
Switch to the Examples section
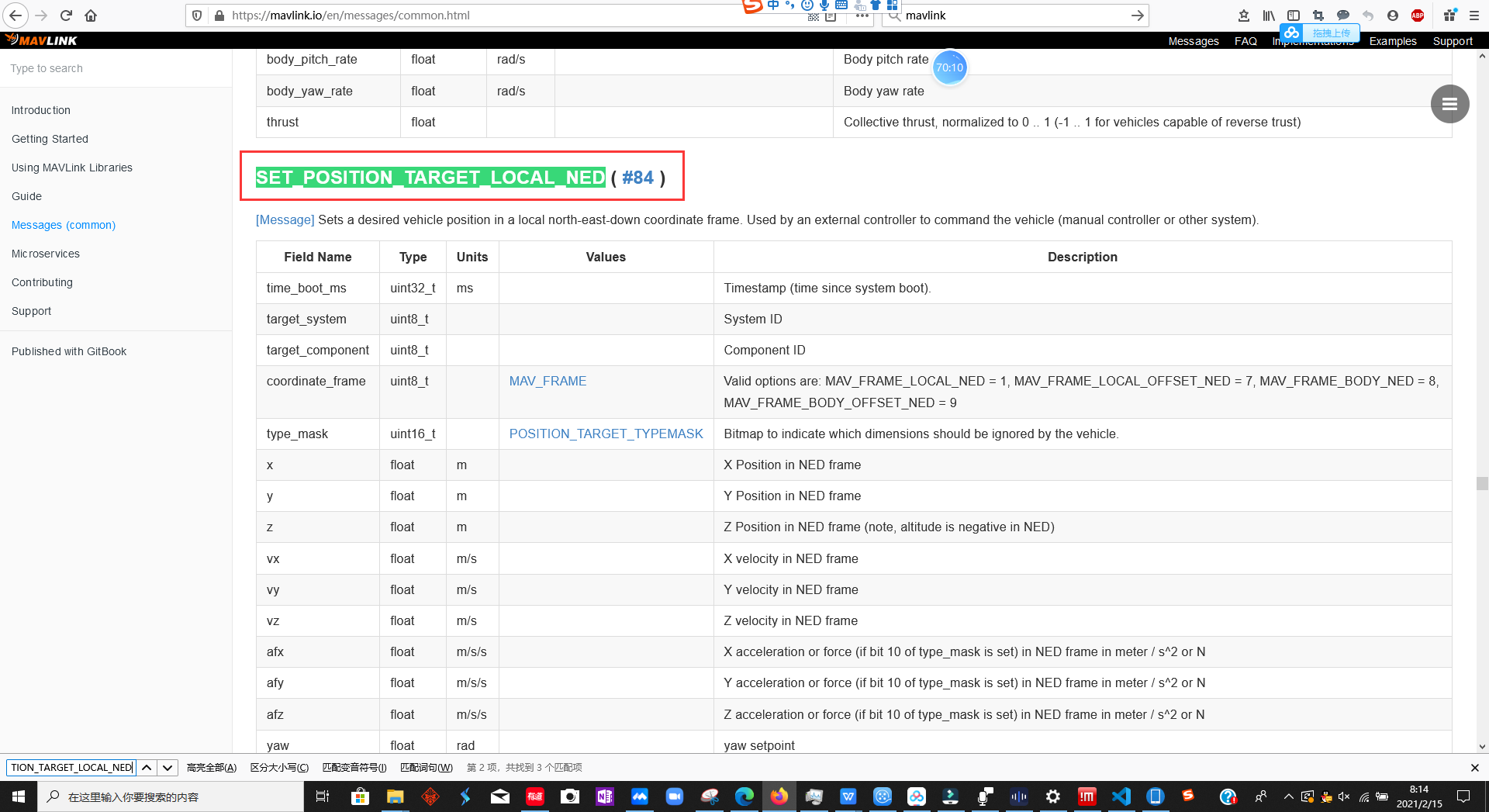pyautogui.click(x=1392, y=41)
